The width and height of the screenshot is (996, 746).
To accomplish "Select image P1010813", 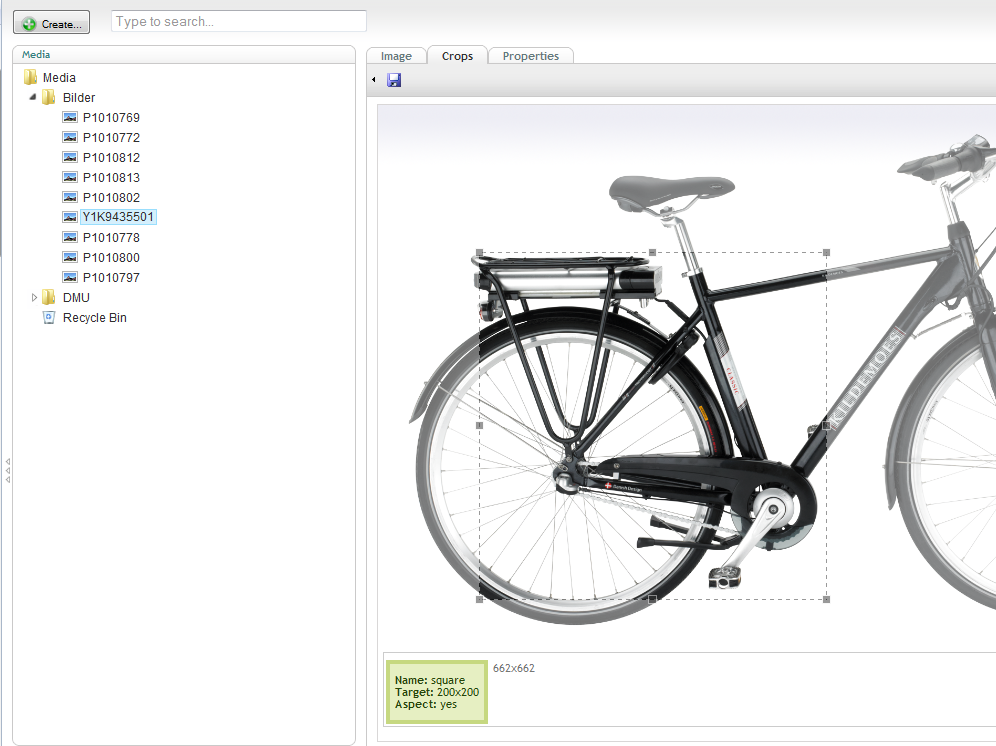I will 111,177.
